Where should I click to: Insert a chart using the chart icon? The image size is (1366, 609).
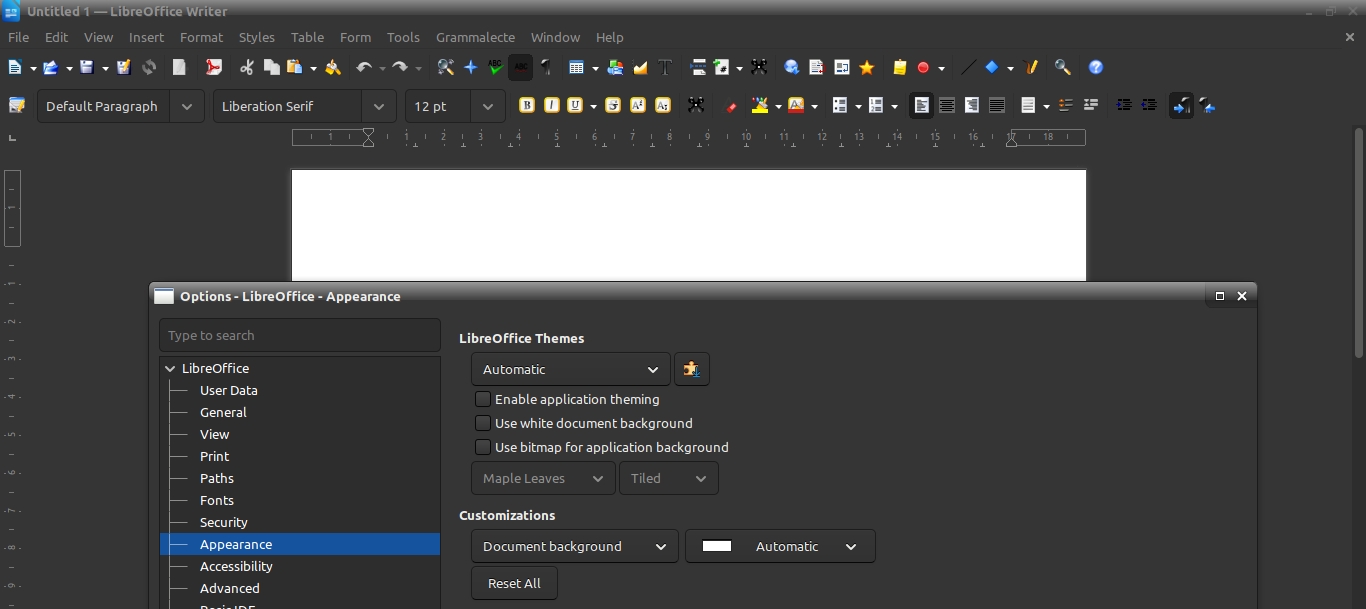point(640,67)
